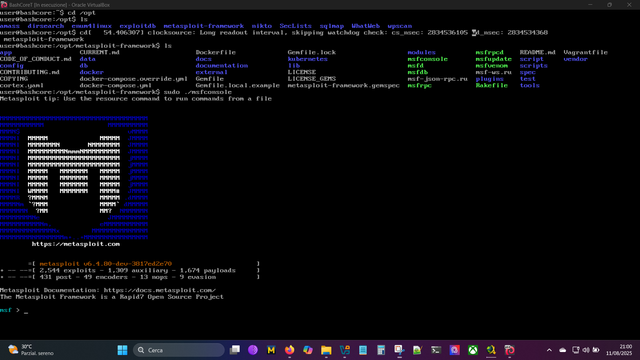
Task: Click 'Vagrantfile' in the directory listing
Action: [585, 52]
